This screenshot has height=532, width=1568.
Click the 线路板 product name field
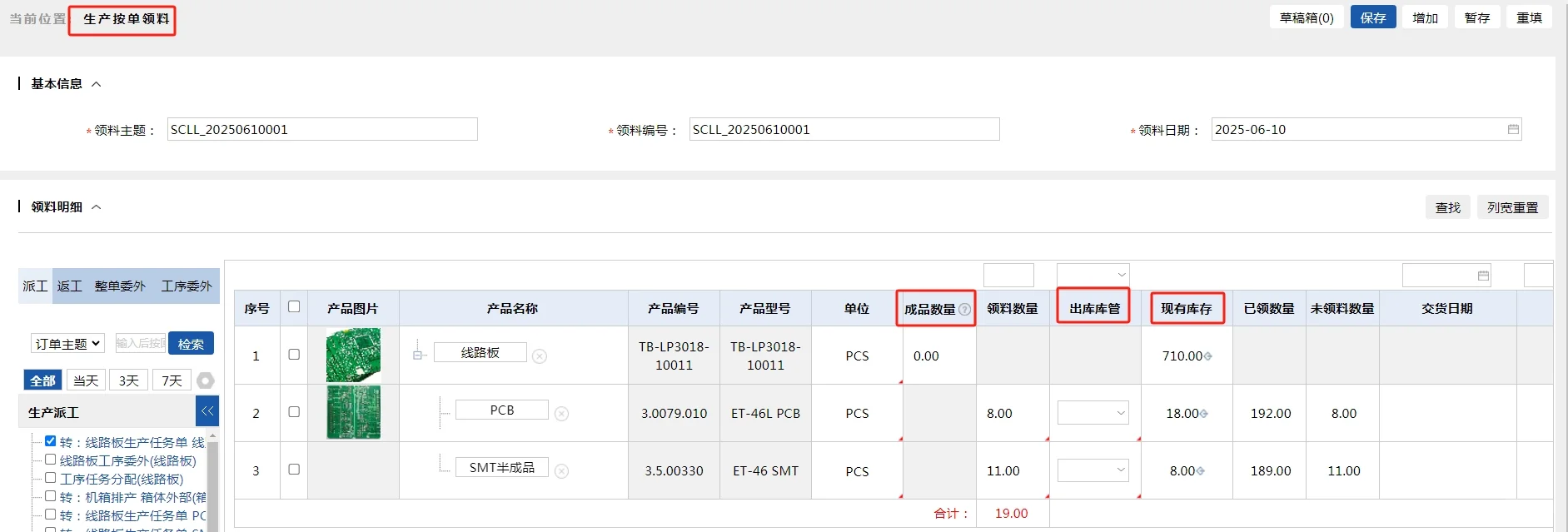pos(480,352)
